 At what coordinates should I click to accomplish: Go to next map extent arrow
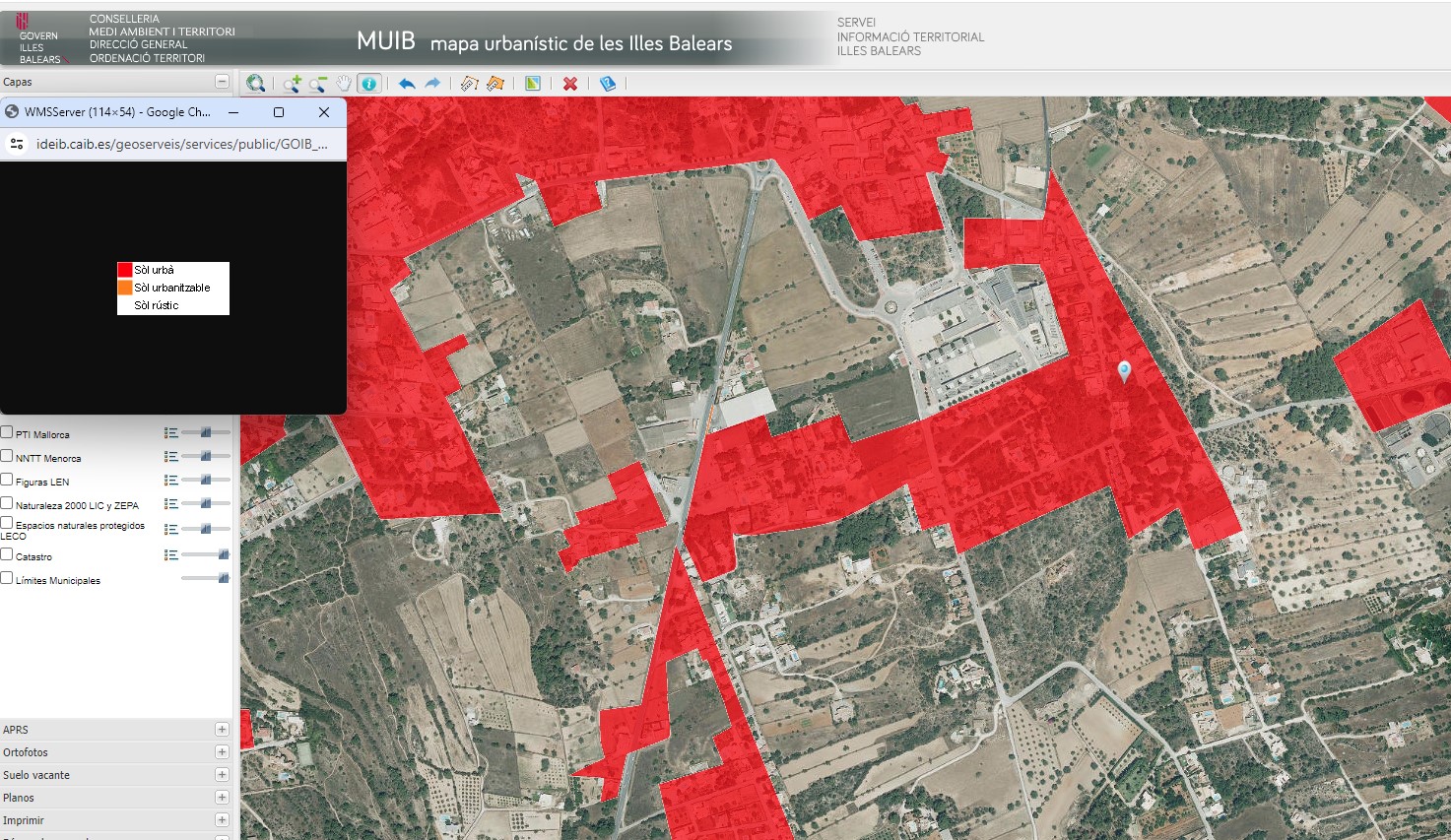pyautogui.click(x=432, y=84)
